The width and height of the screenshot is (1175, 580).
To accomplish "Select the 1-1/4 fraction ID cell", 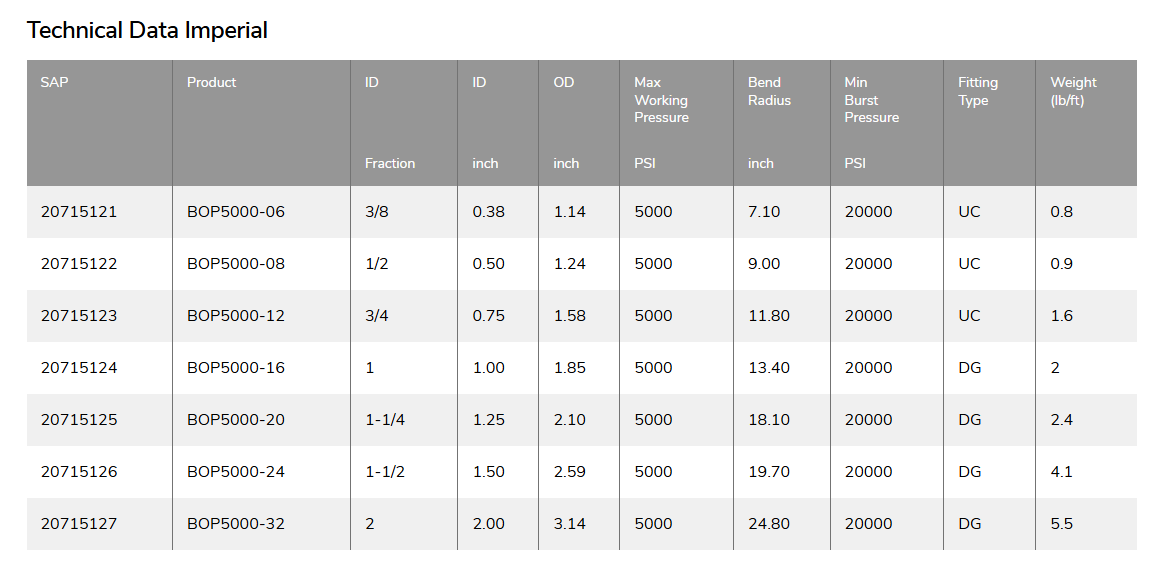I will [385, 420].
